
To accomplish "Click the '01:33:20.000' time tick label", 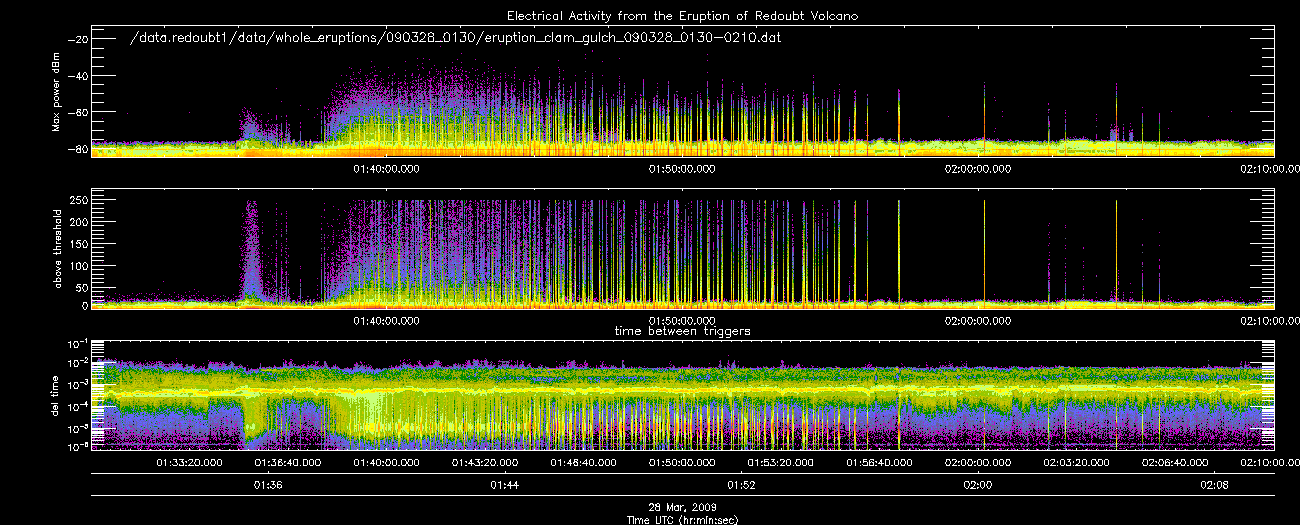I will pos(190,463).
